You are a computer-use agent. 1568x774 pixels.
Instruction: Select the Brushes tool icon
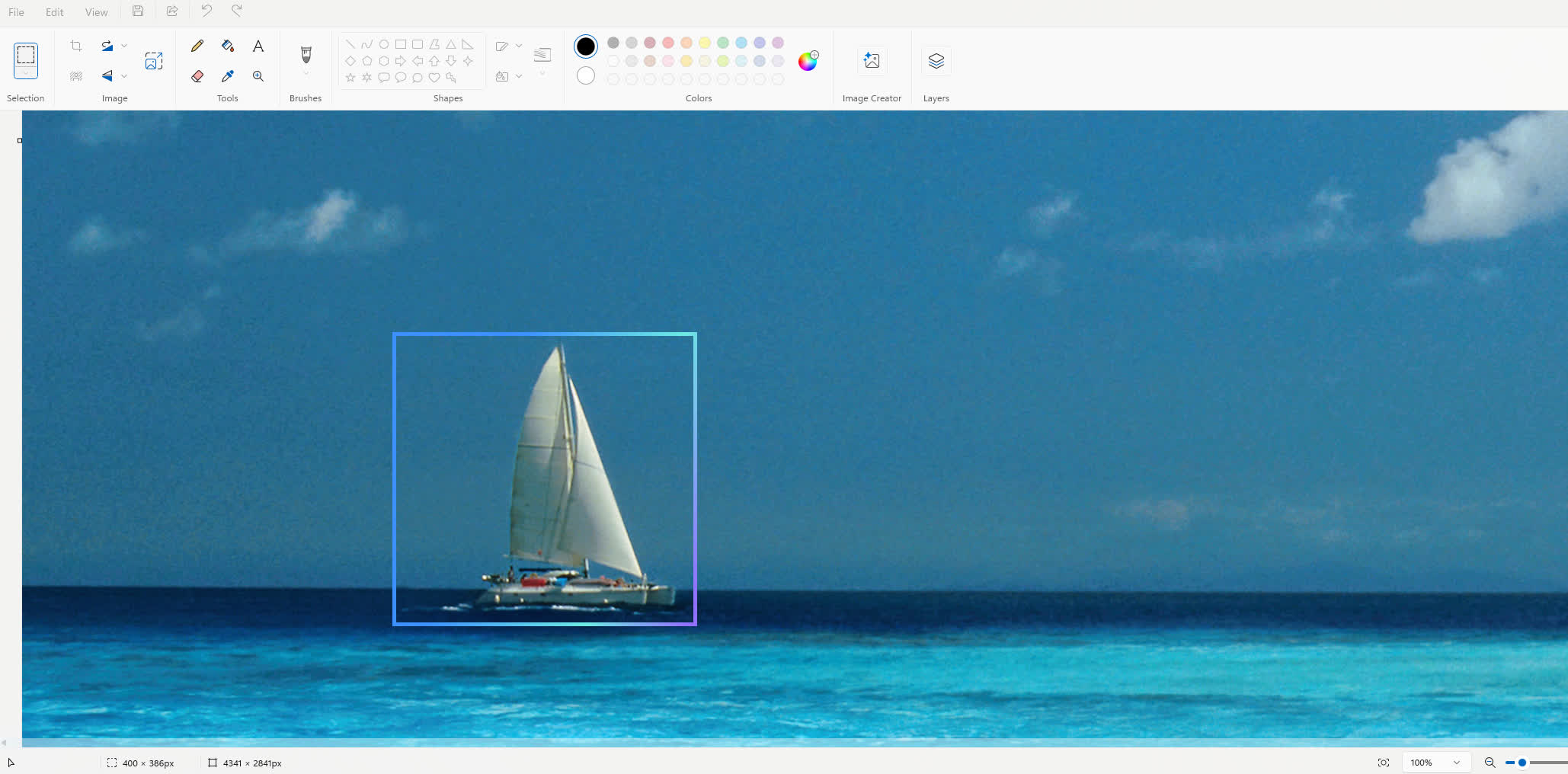(x=306, y=55)
